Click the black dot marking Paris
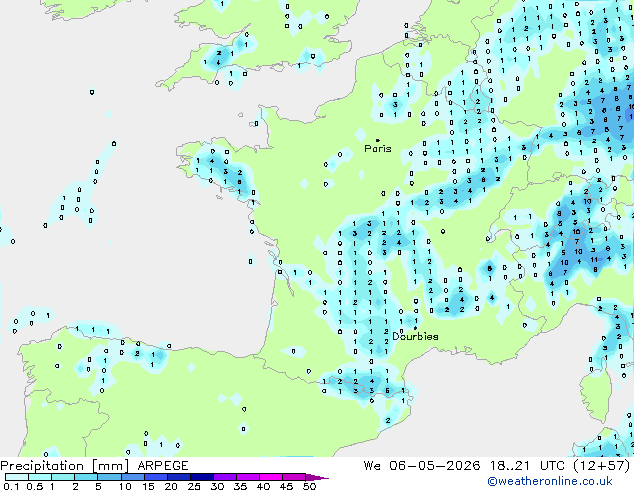The height and width of the screenshot is (490, 634). click(x=378, y=140)
